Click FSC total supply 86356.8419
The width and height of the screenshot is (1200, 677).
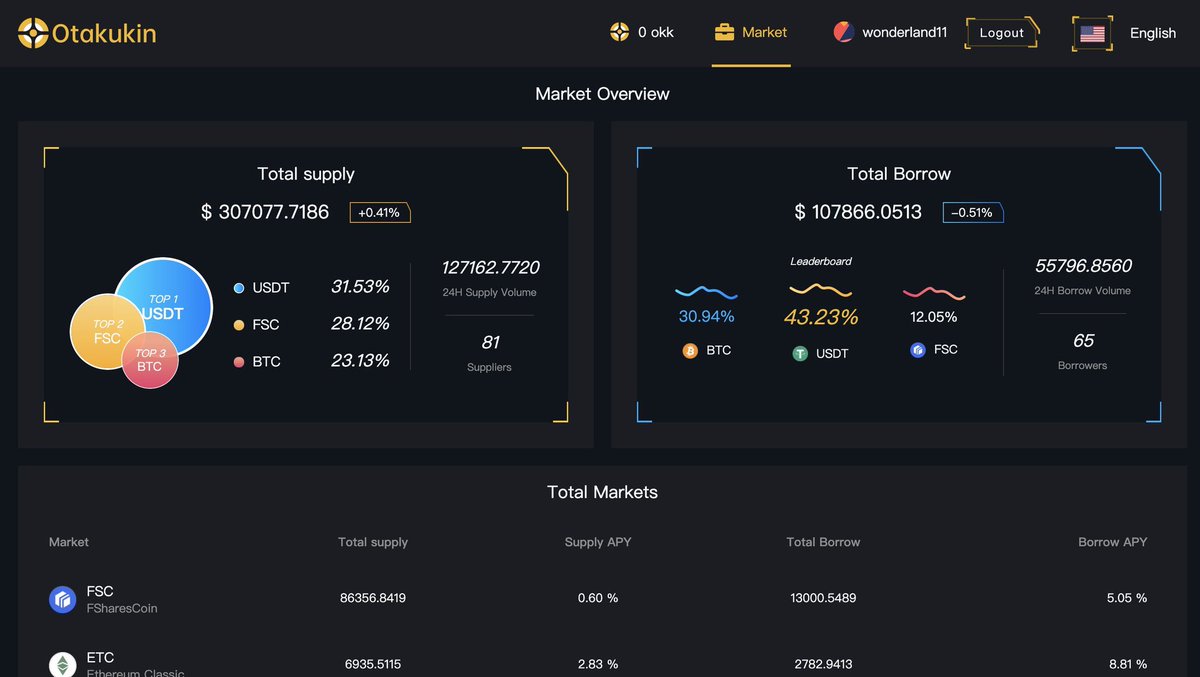tap(373, 598)
